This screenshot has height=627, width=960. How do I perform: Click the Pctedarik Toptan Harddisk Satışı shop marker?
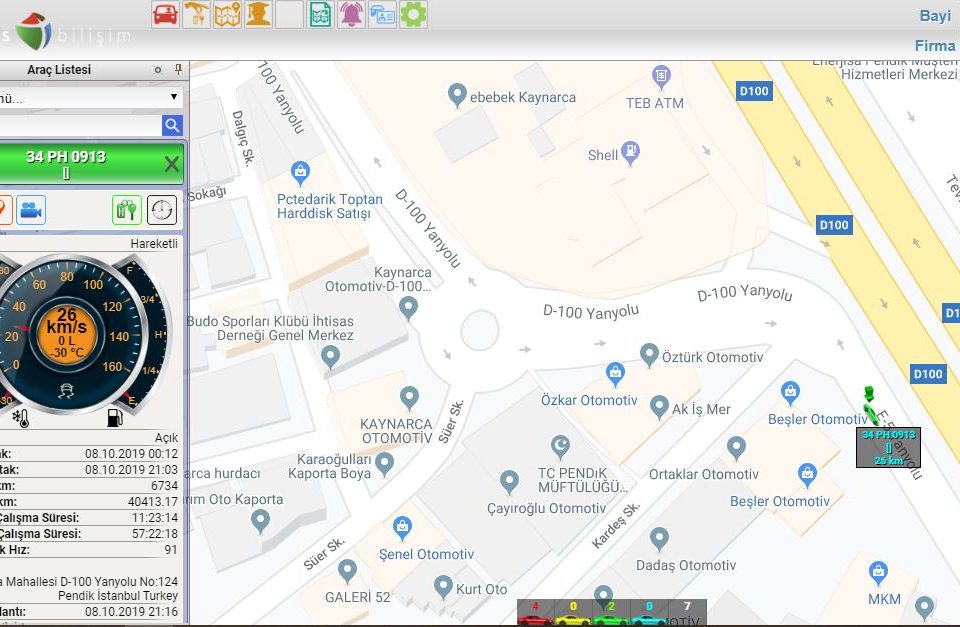coord(300,174)
